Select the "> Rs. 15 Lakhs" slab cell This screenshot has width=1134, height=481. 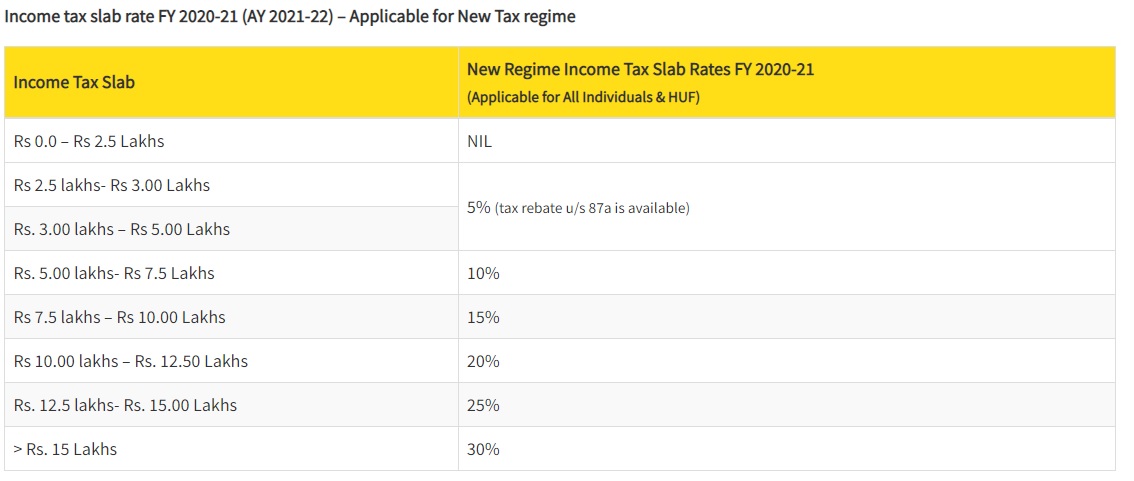click(x=66, y=449)
